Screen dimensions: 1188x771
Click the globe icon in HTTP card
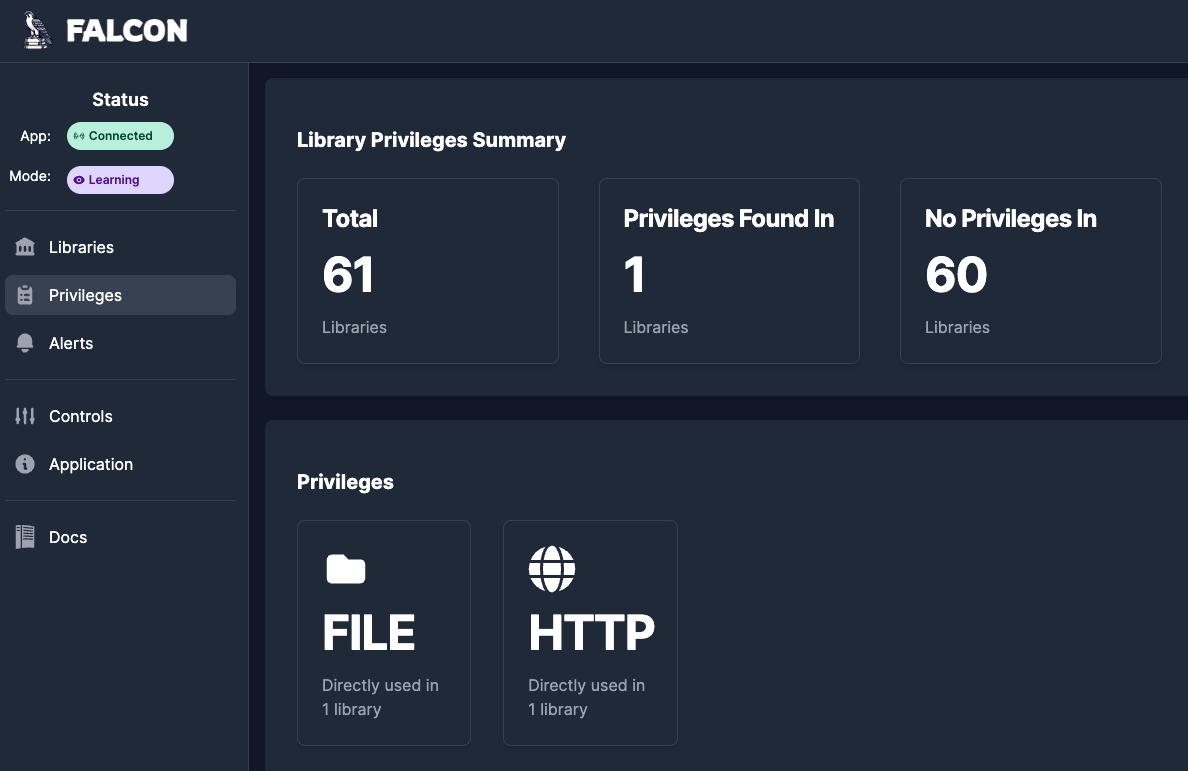pyautogui.click(x=552, y=569)
